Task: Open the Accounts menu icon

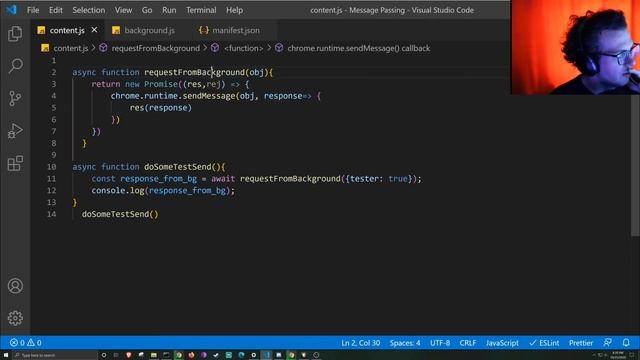Action: 15,286
